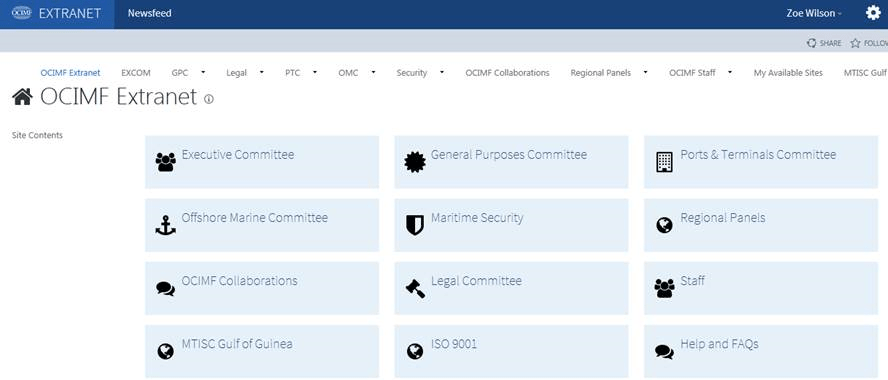
Task: Click the Ports & Terminals building icon
Action: (x=664, y=162)
